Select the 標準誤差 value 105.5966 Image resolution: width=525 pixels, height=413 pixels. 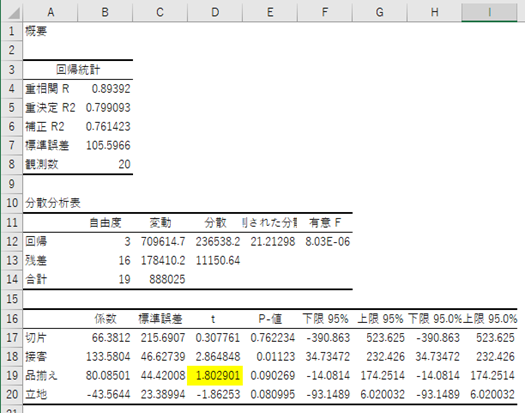[x=105, y=145]
